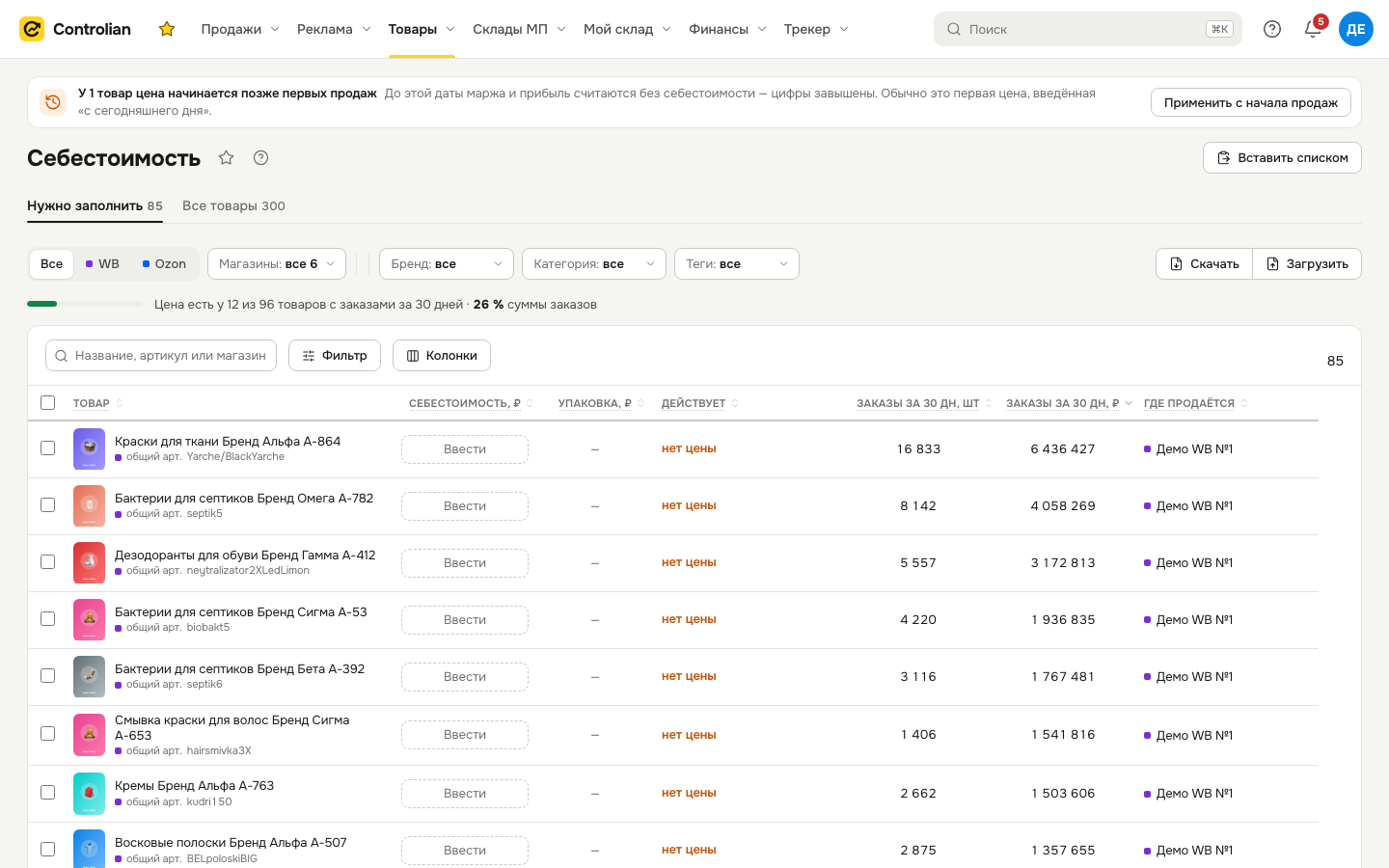Open help tooltip next to Себестоимость title
Viewport: 1389px width, 868px height.
click(260, 158)
